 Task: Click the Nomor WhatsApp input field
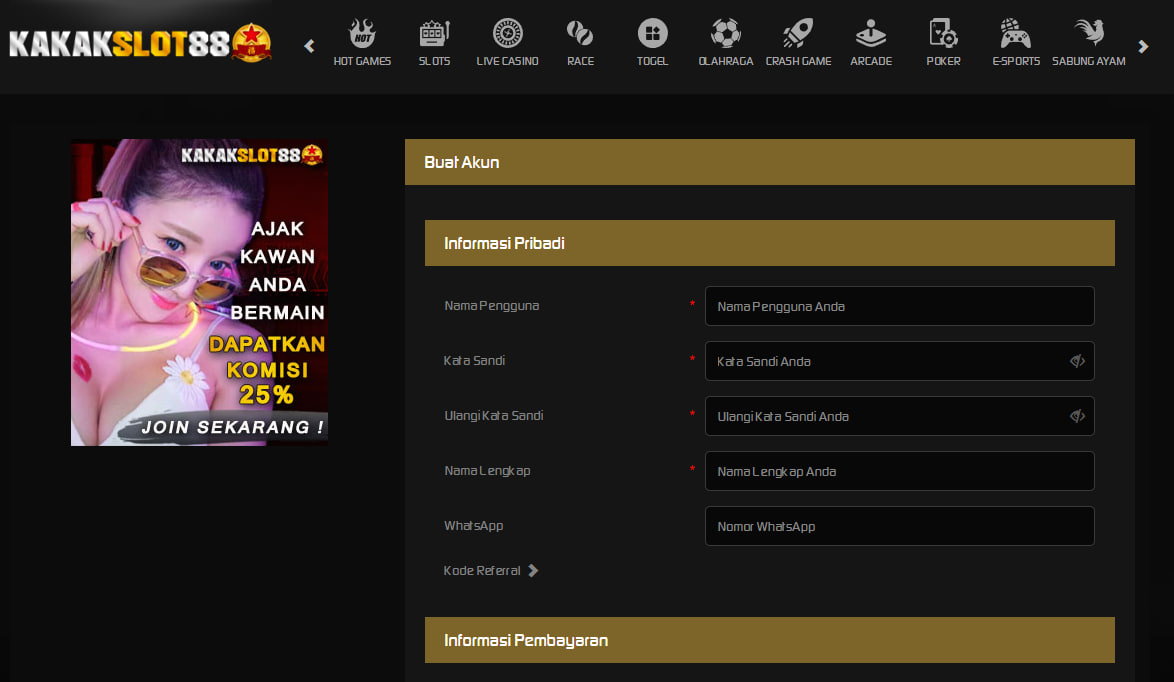coord(899,526)
